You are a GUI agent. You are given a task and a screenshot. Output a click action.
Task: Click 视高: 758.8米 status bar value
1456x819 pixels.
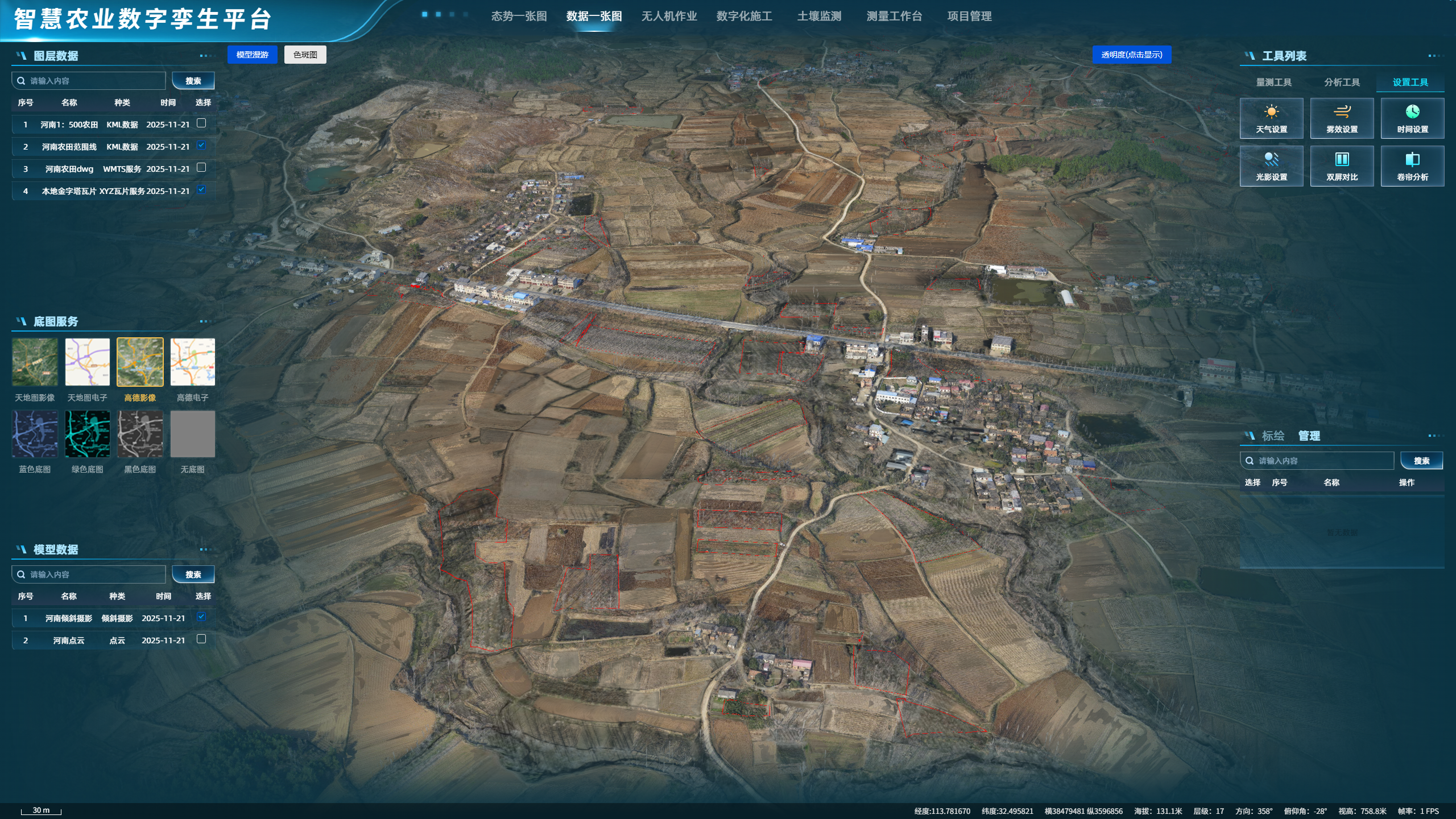[1362, 811]
